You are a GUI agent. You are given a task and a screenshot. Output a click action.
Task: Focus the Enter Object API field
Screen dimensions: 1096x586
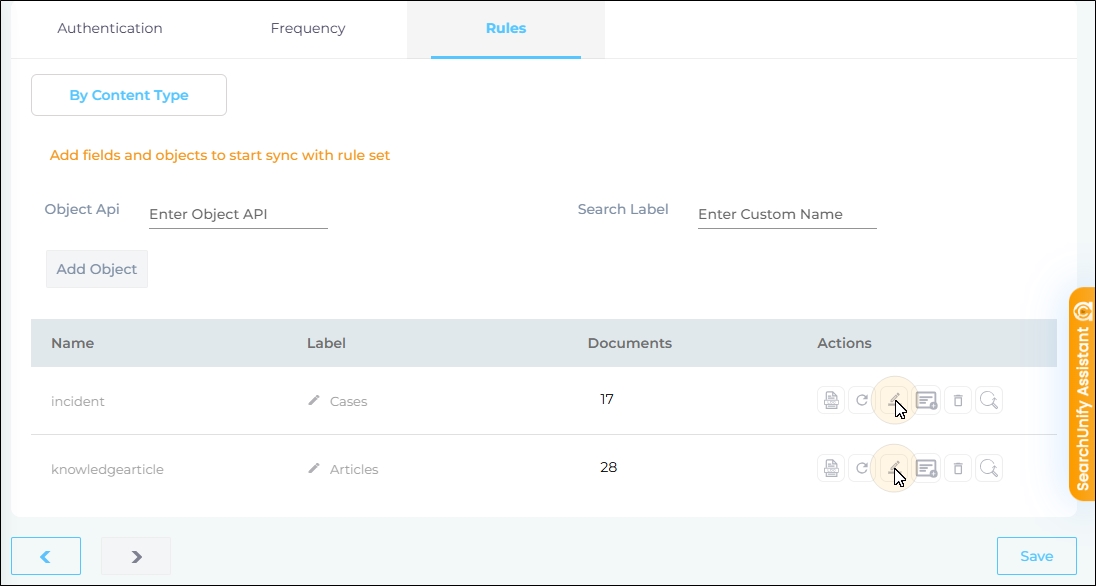(238, 214)
